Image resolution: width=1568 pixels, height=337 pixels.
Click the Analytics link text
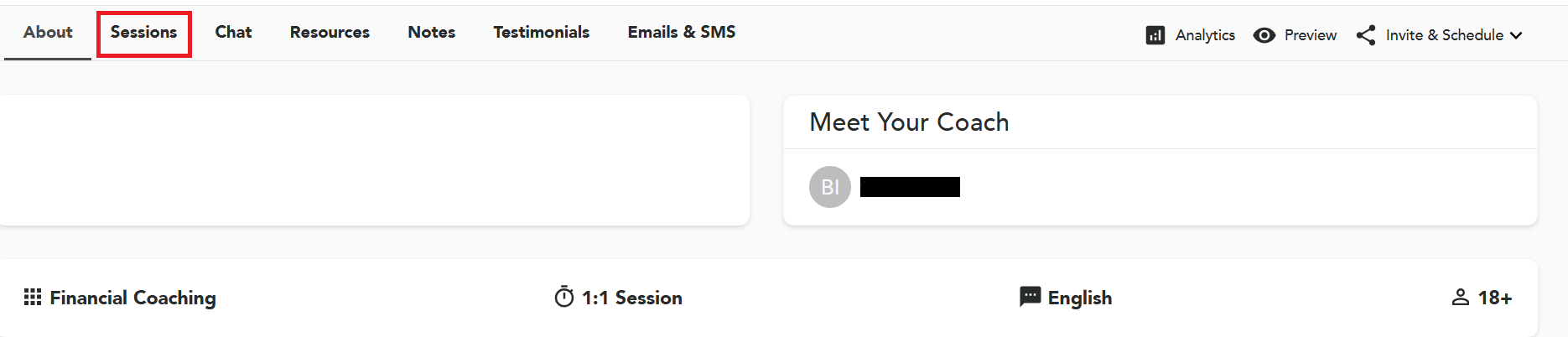point(1205,35)
